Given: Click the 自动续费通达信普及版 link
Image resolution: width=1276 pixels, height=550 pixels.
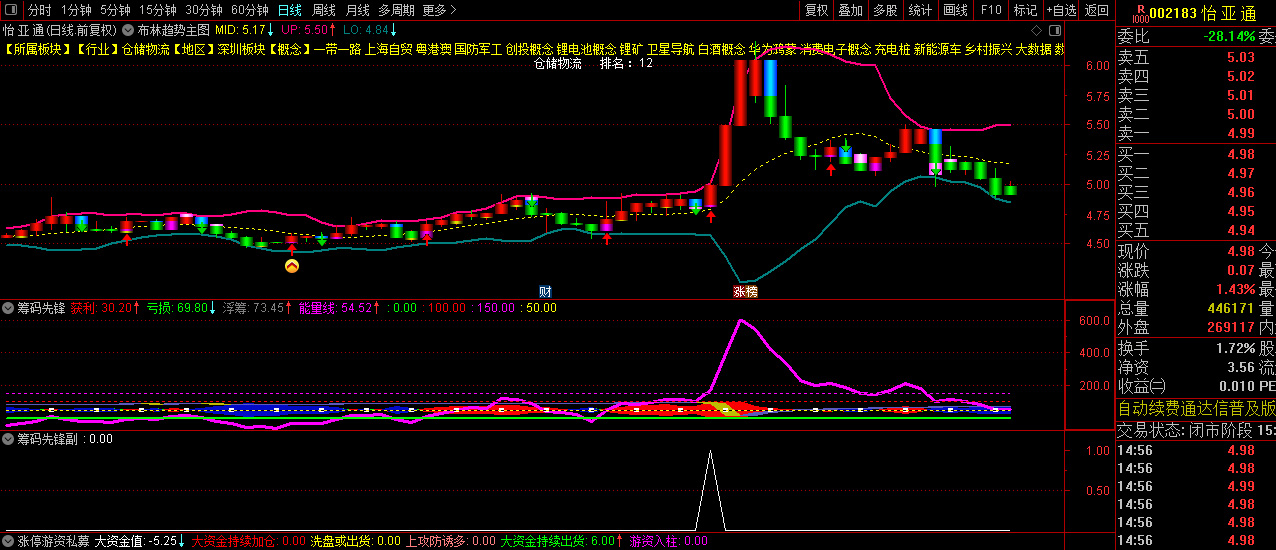Looking at the screenshot, I should (1196, 408).
